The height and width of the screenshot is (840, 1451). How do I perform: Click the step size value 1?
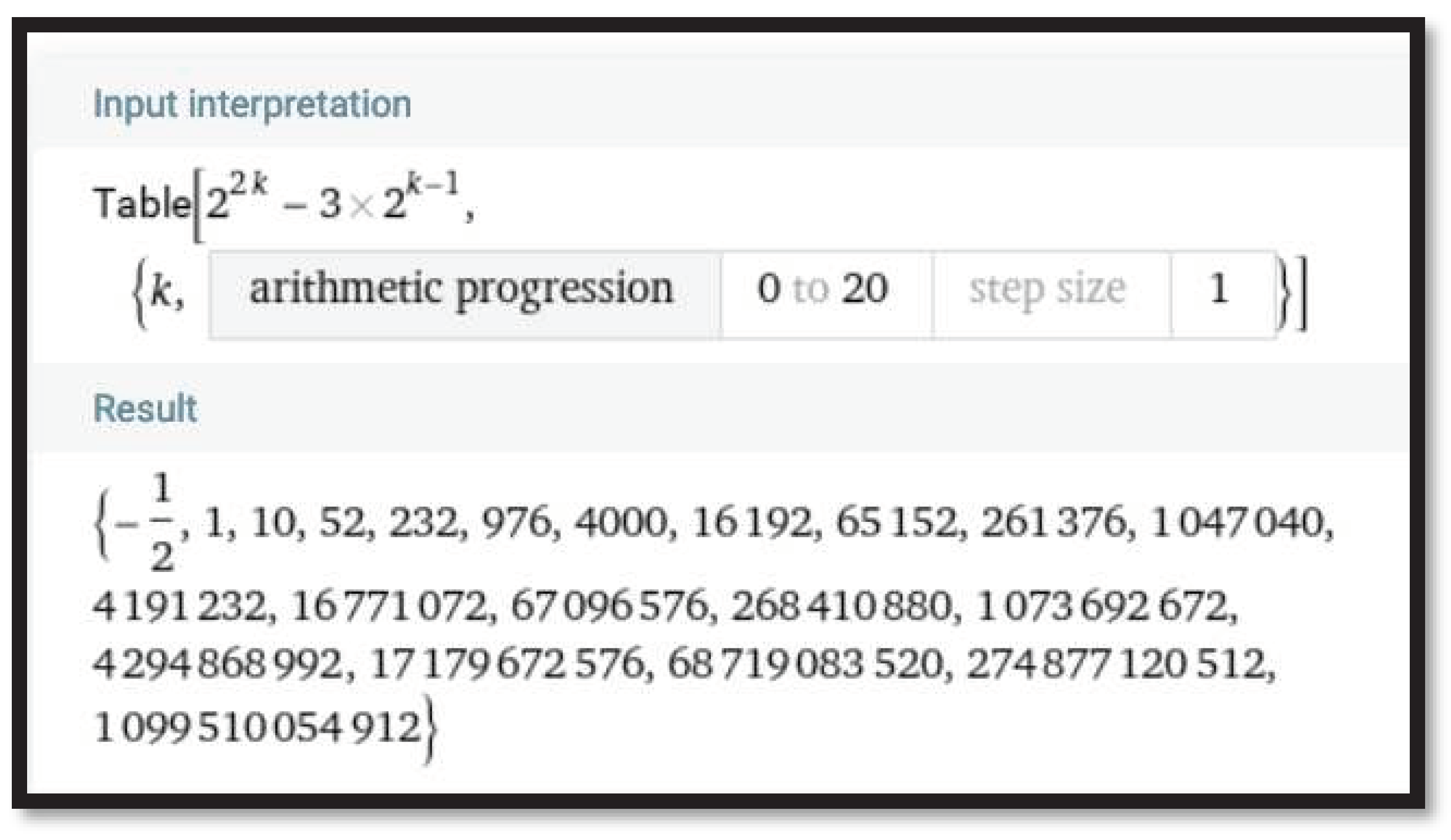[x=1218, y=289]
